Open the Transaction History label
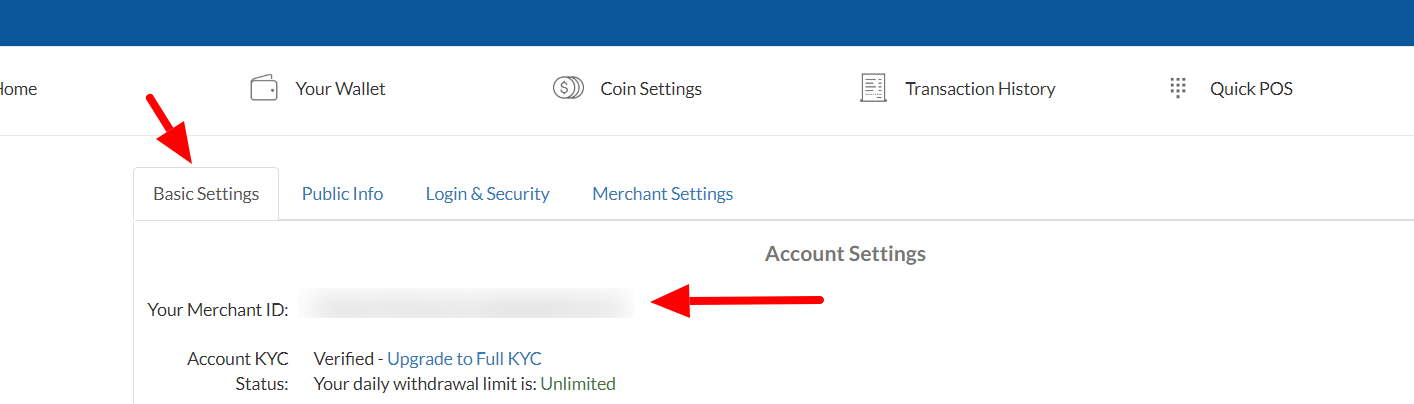The height and width of the screenshot is (404, 1414). (980, 89)
